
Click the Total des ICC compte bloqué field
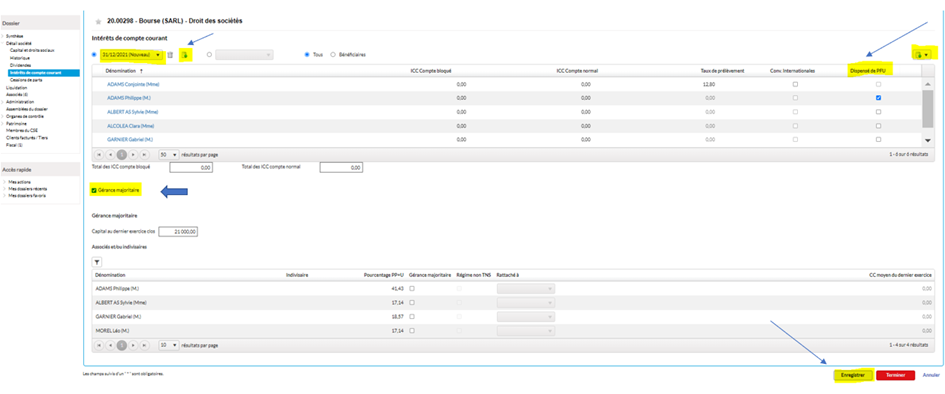point(190,167)
